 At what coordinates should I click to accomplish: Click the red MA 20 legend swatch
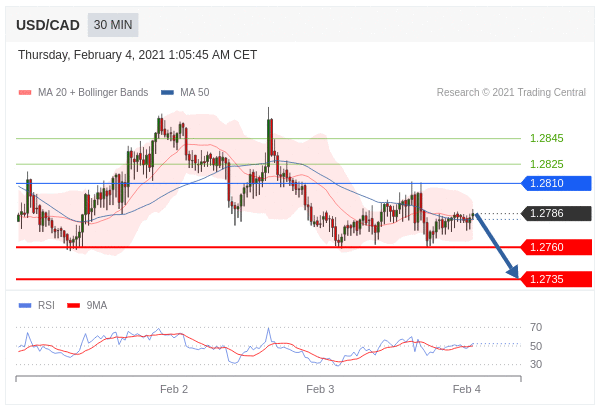(25, 93)
